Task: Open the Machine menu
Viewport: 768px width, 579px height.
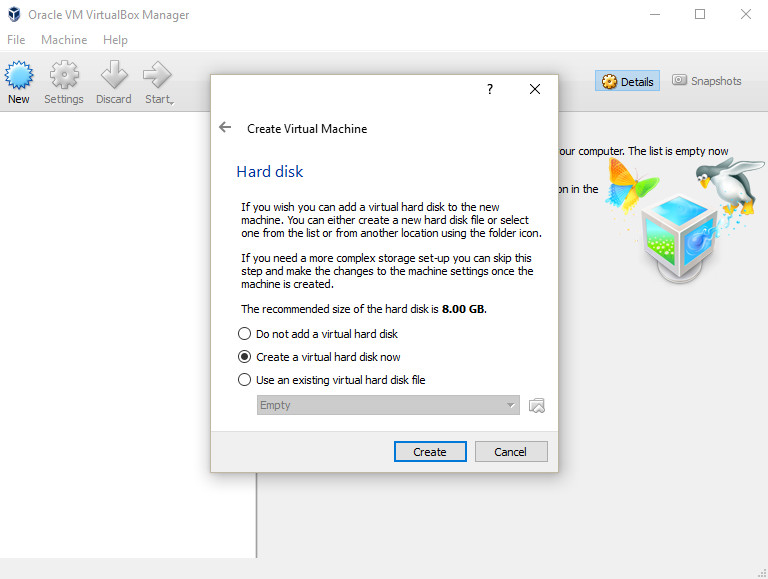Action: pos(64,40)
